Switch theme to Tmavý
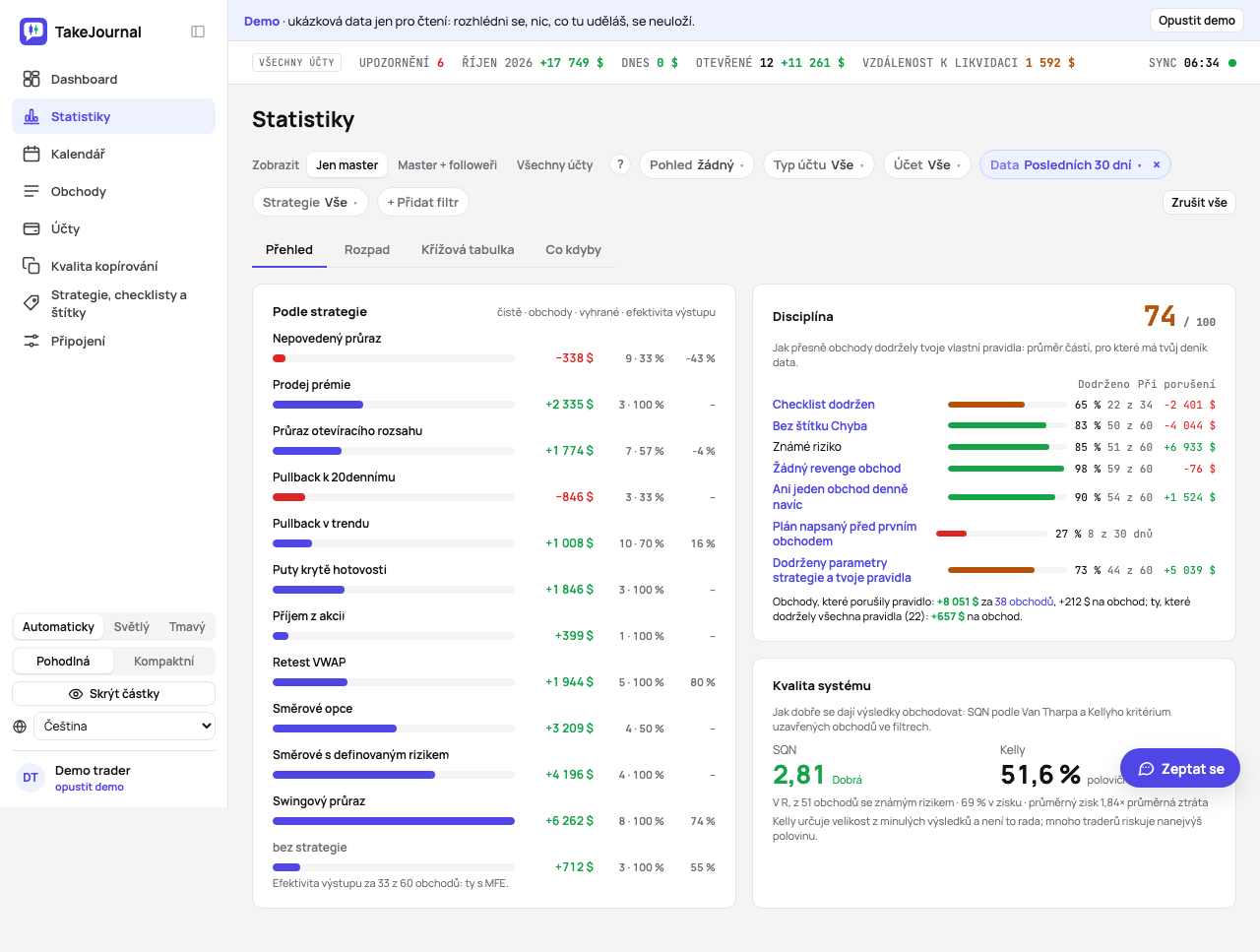 point(187,627)
